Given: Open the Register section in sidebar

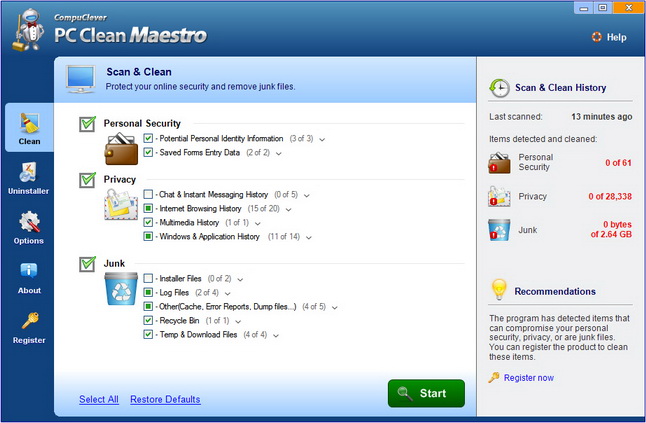Looking at the screenshot, I should point(29,328).
